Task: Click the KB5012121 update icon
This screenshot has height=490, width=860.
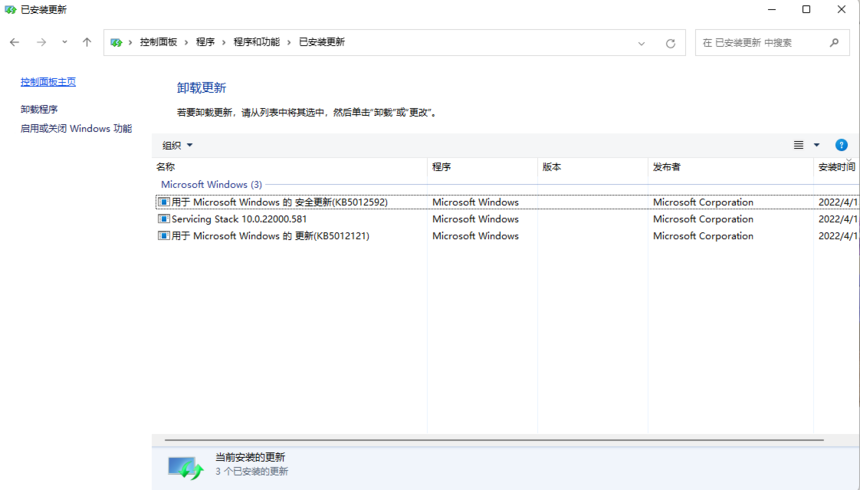Action: pyautogui.click(x=163, y=236)
